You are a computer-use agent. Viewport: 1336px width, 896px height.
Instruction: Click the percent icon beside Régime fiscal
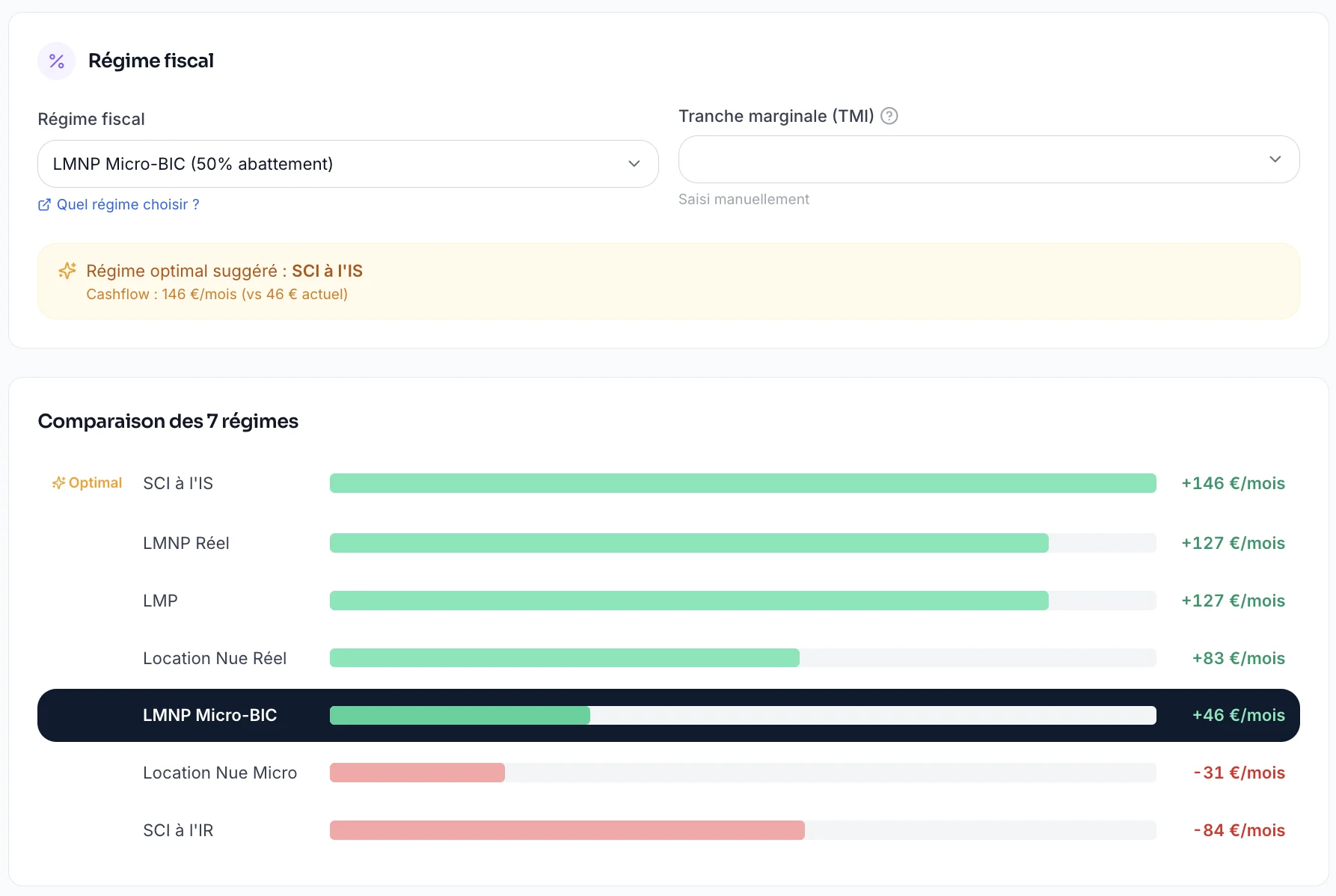(x=57, y=61)
